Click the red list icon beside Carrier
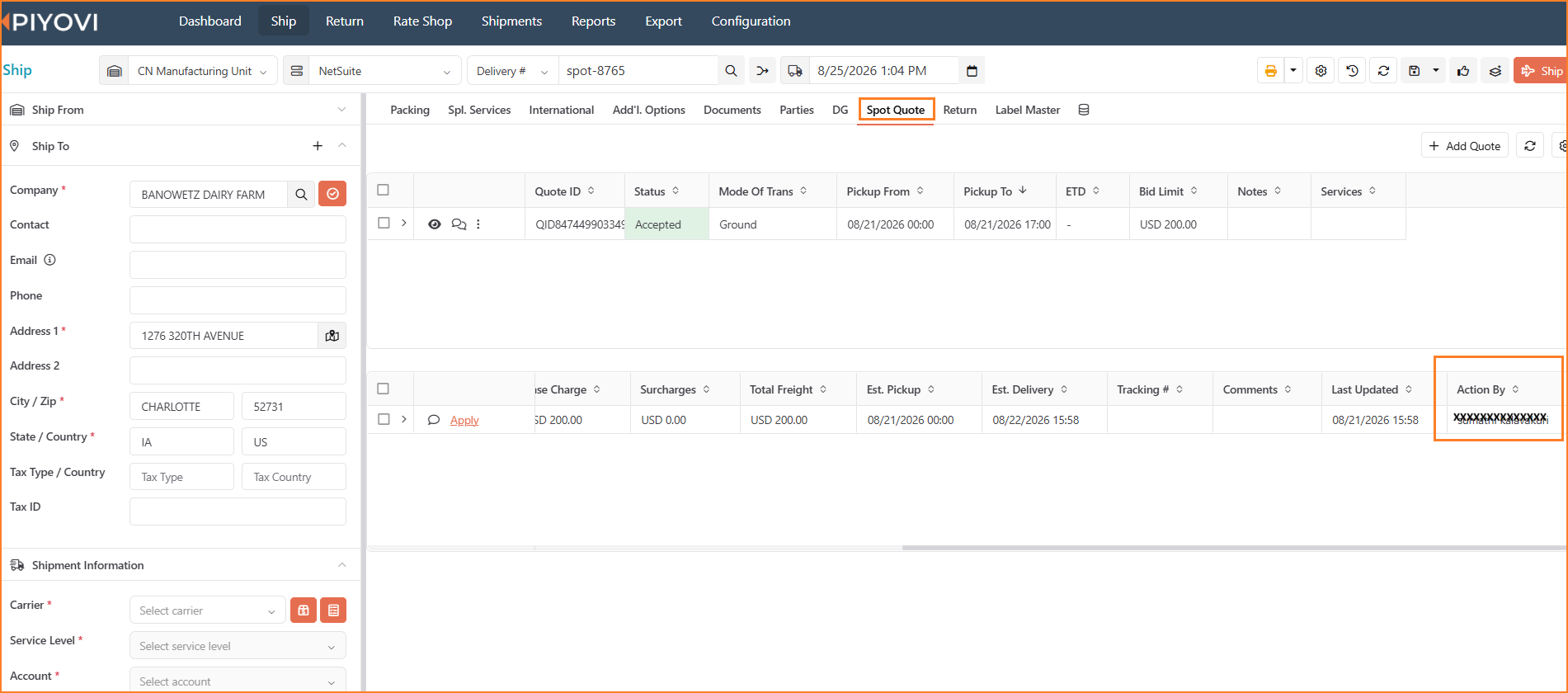Viewport: 1568px width, 693px height. (333, 610)
